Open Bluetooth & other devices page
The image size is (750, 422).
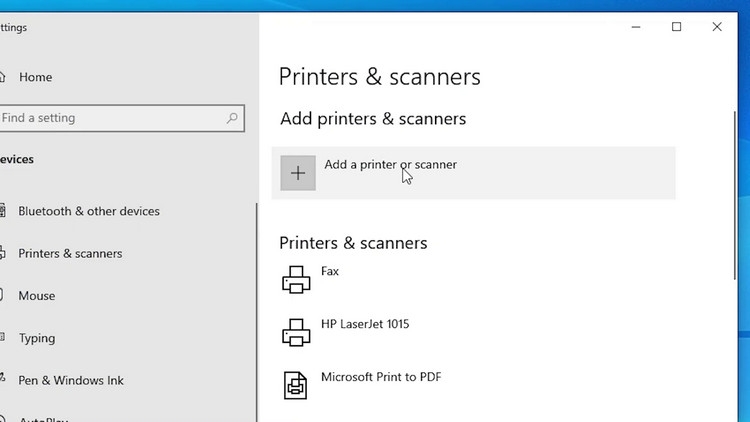pos(89,211)
